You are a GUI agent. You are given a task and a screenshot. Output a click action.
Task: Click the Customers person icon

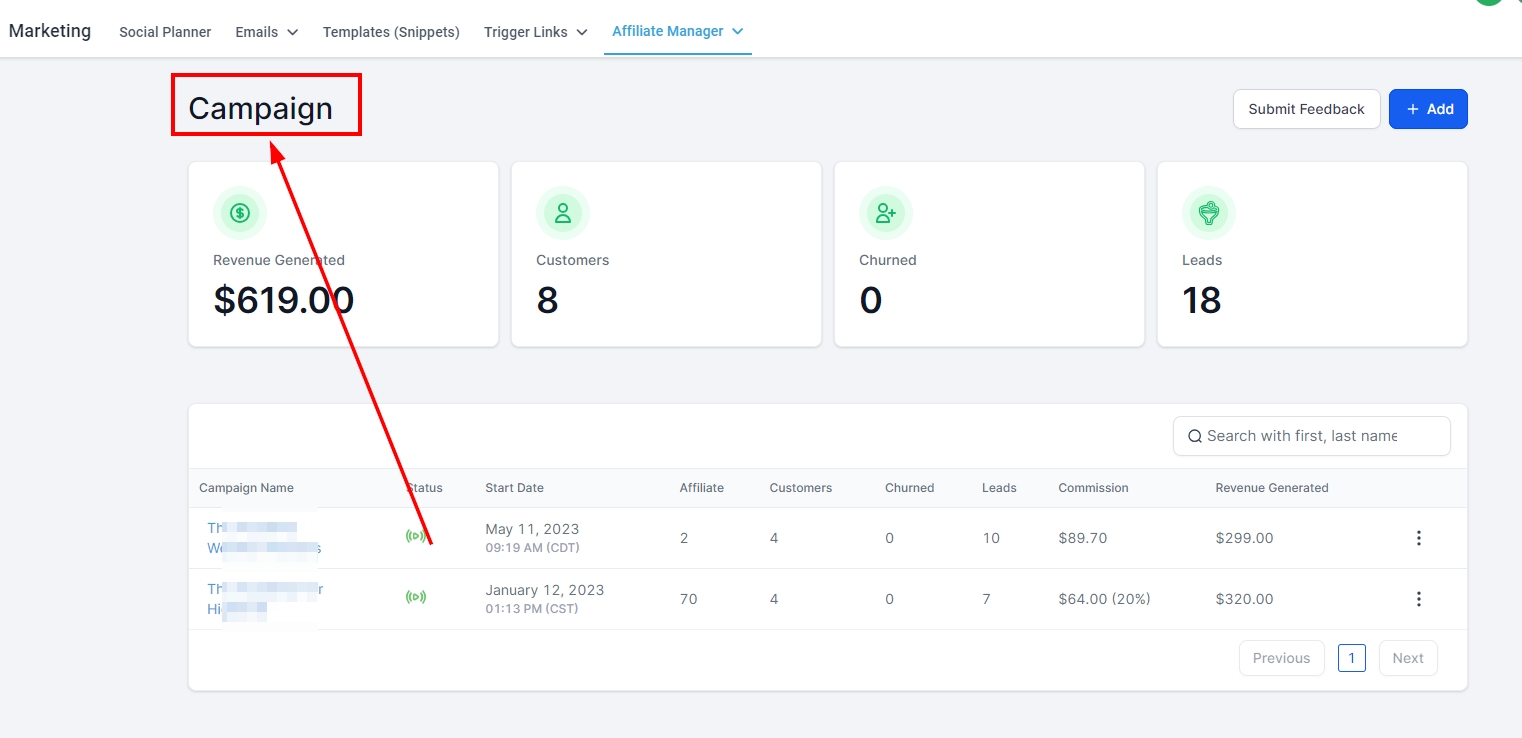coord(563,213)
